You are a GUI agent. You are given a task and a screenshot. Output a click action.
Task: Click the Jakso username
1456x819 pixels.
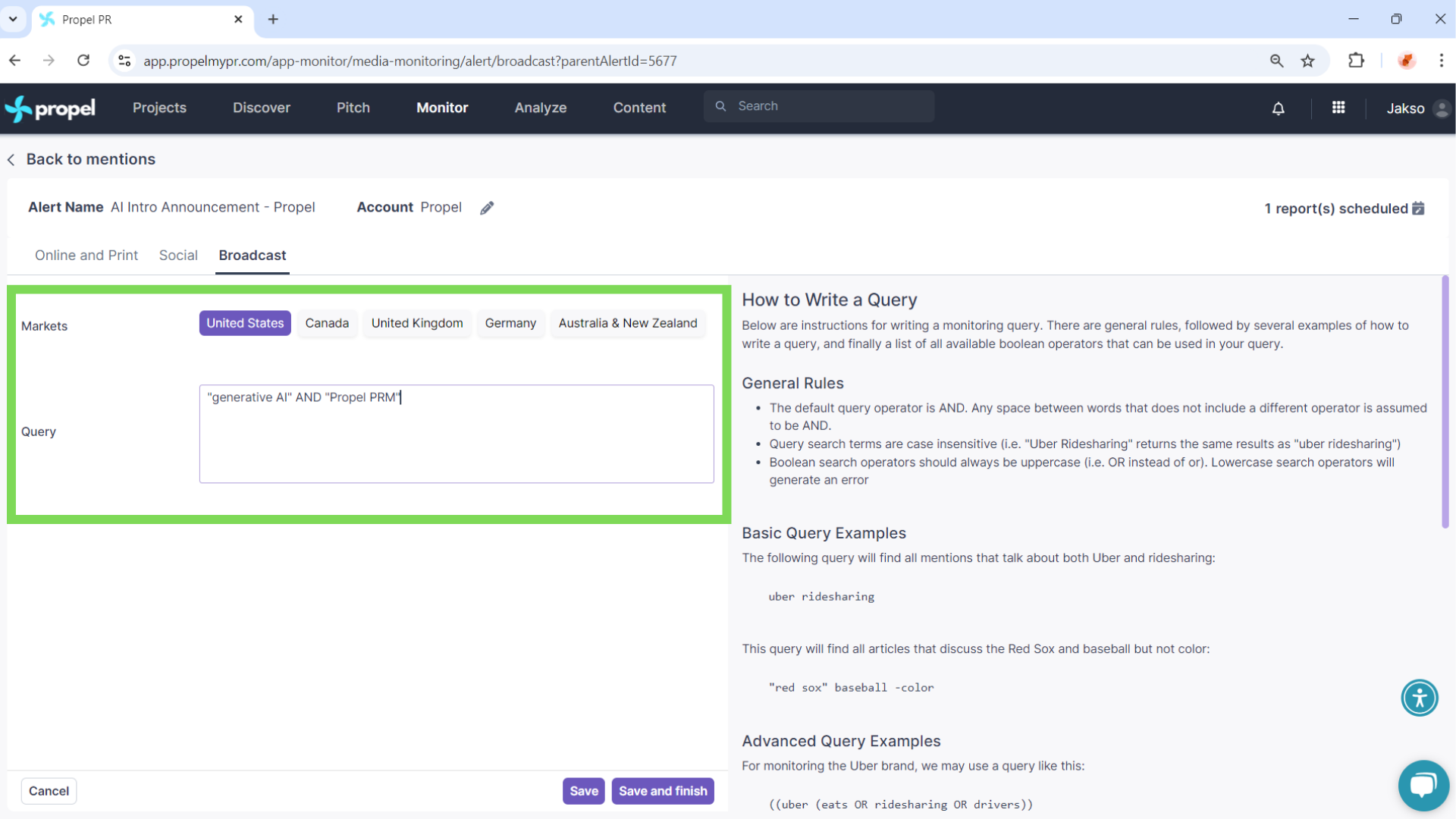pyautogui.click(x=1405, y=108)
